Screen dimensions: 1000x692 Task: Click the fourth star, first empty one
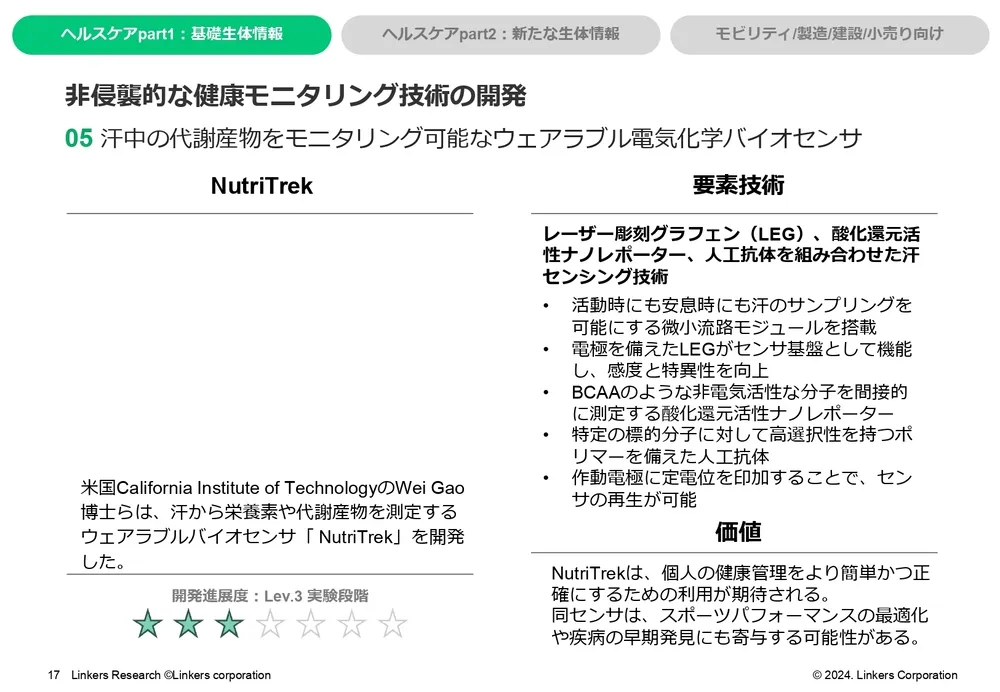[x=270, y=624]
